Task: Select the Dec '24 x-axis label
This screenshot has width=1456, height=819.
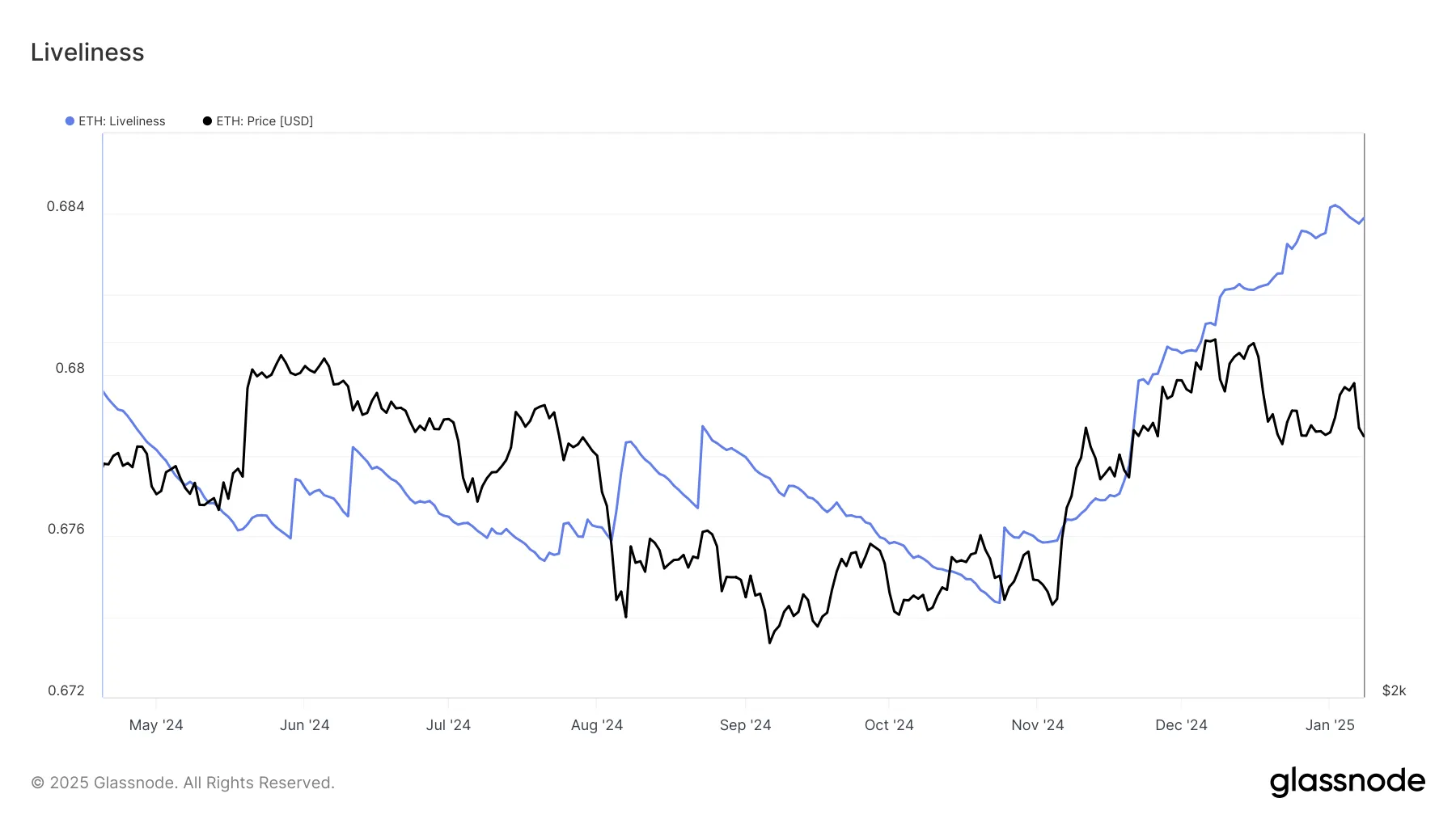Action: pyautogui.click(x=1181, y=725)
